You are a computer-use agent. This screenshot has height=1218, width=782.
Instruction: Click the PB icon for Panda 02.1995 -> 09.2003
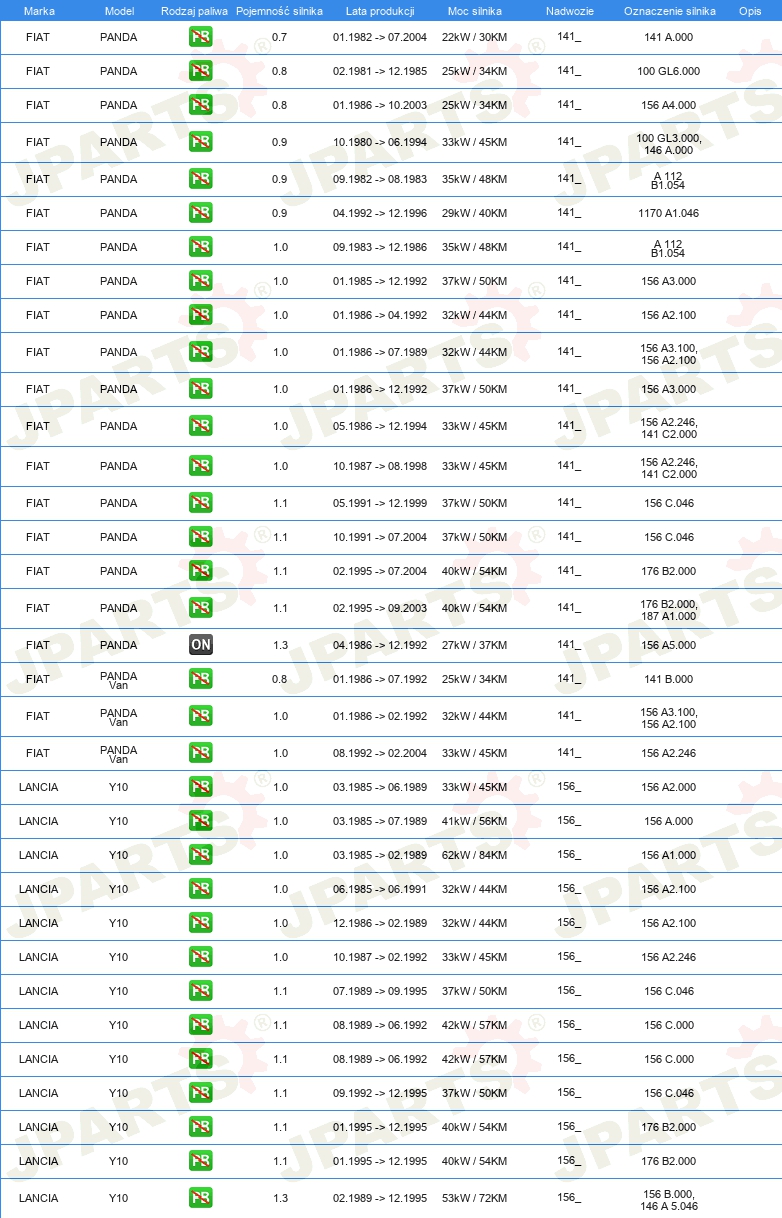[x=200, y=608]
